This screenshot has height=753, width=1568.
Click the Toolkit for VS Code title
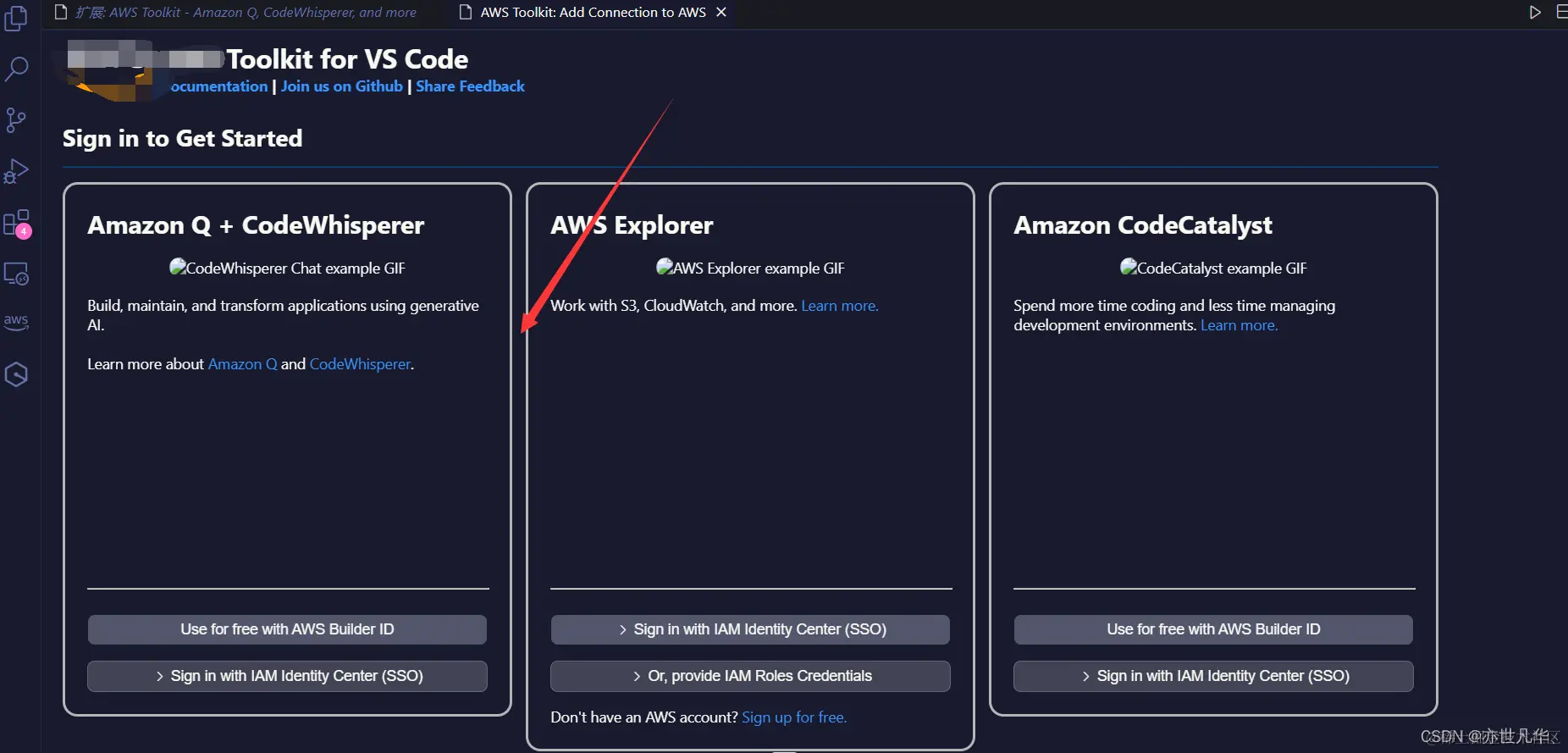(347, 59)
